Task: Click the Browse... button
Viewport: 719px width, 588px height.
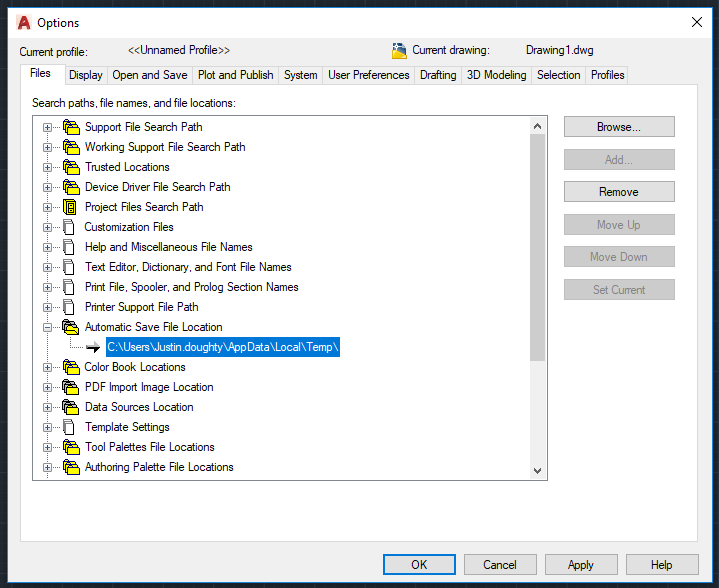Action: [619, 127]
